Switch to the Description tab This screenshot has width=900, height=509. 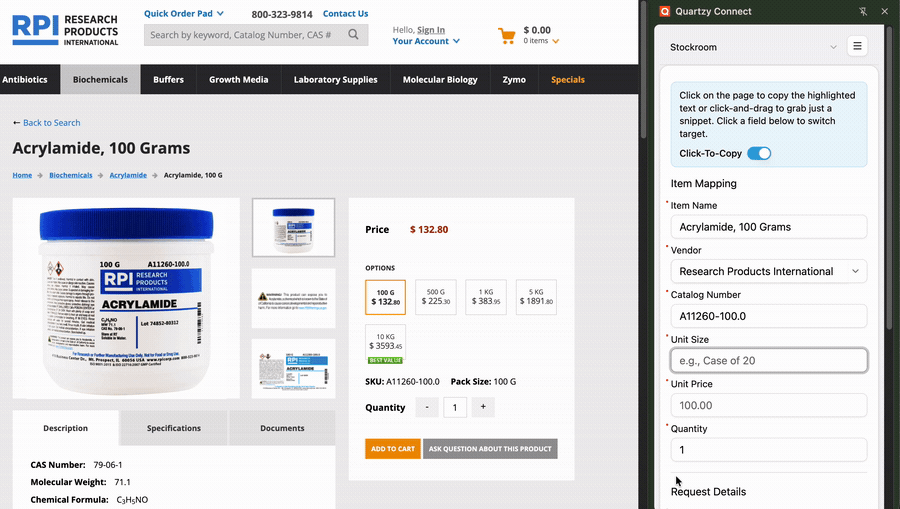(65, 428)
